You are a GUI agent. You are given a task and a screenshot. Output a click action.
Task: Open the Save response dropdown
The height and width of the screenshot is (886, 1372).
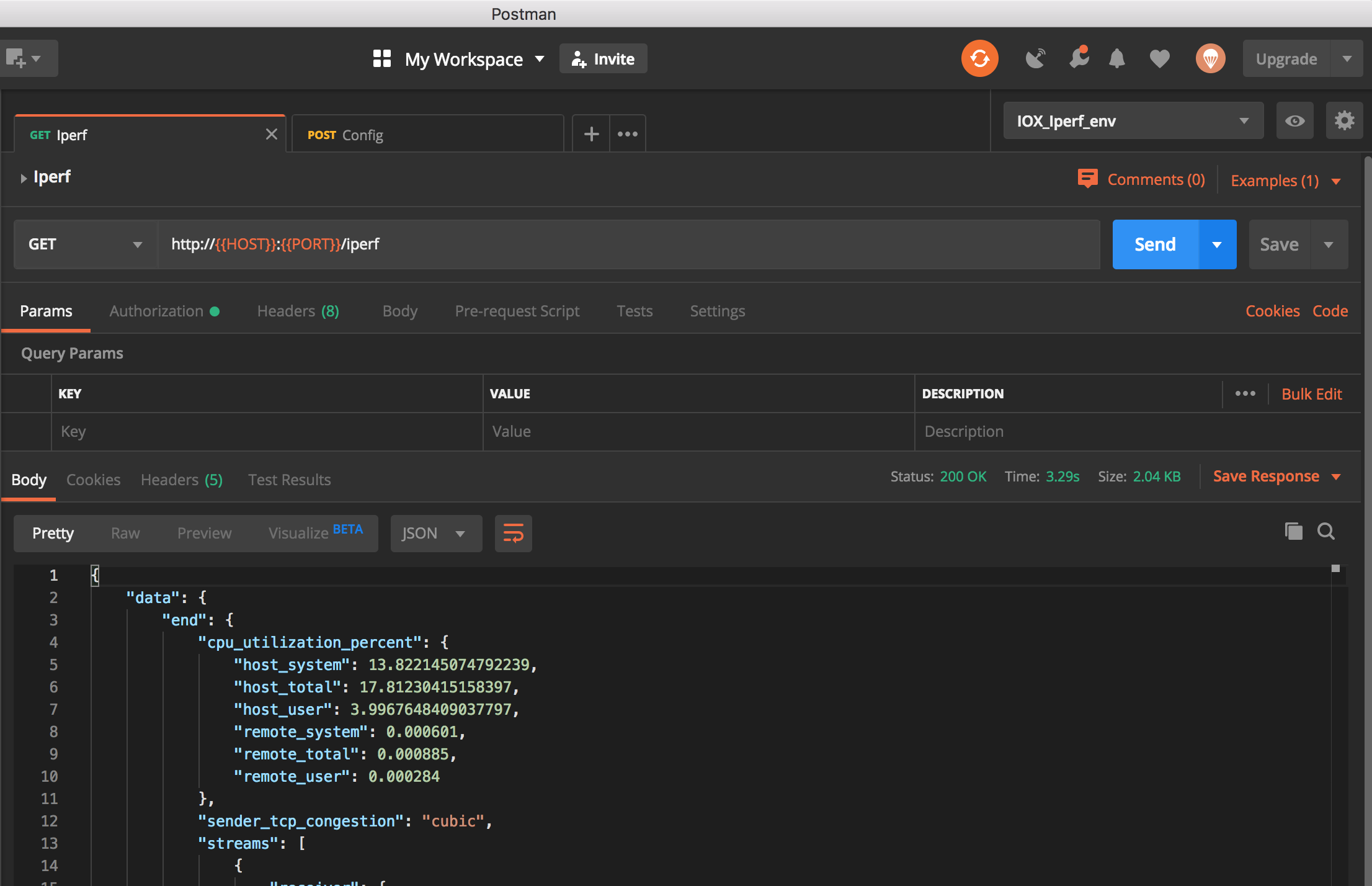point(1339,476)
